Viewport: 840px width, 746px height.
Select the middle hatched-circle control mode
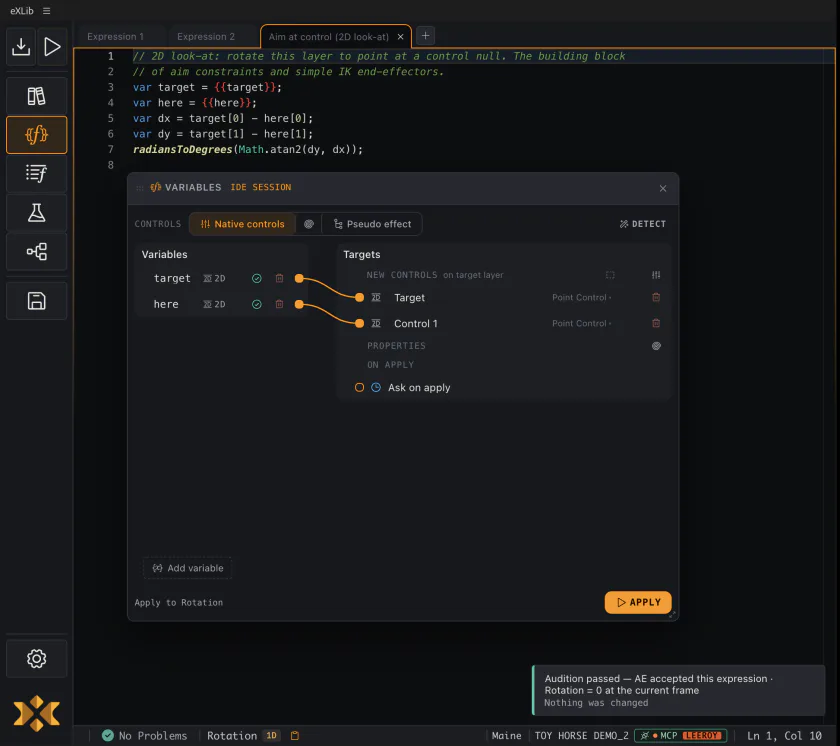pos(309,224)
